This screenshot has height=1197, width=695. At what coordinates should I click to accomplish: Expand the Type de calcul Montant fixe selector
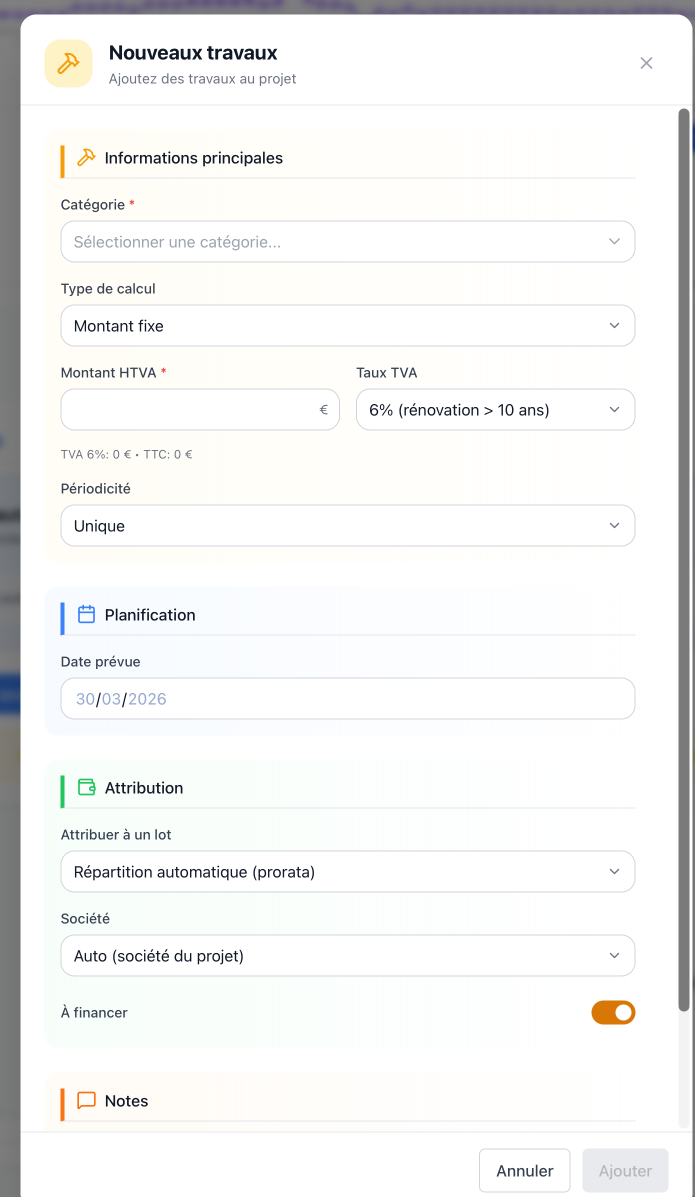[x=348, y=325]
